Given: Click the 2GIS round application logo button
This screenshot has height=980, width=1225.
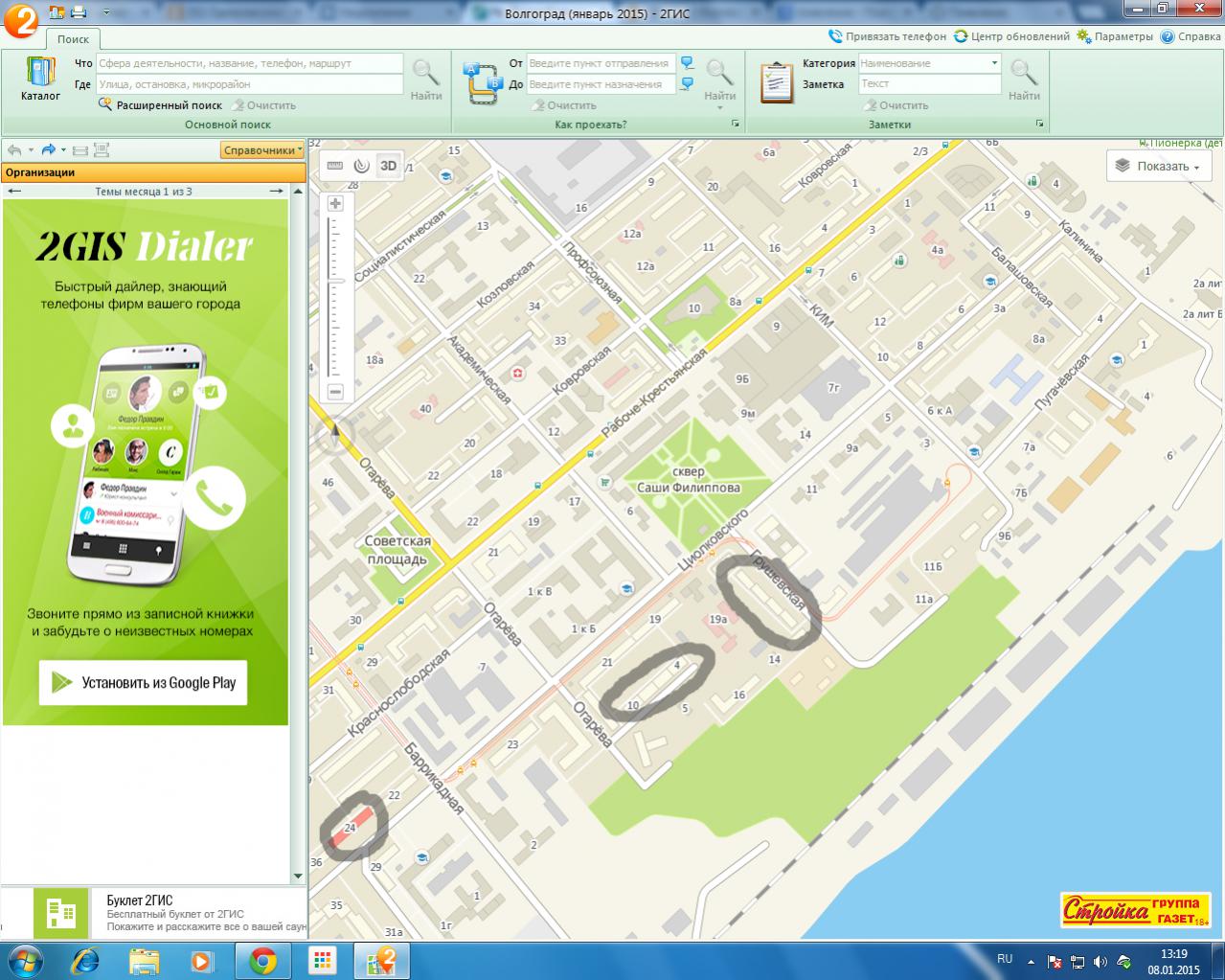Looking at the screenshot, I should (x=20, y=19).
